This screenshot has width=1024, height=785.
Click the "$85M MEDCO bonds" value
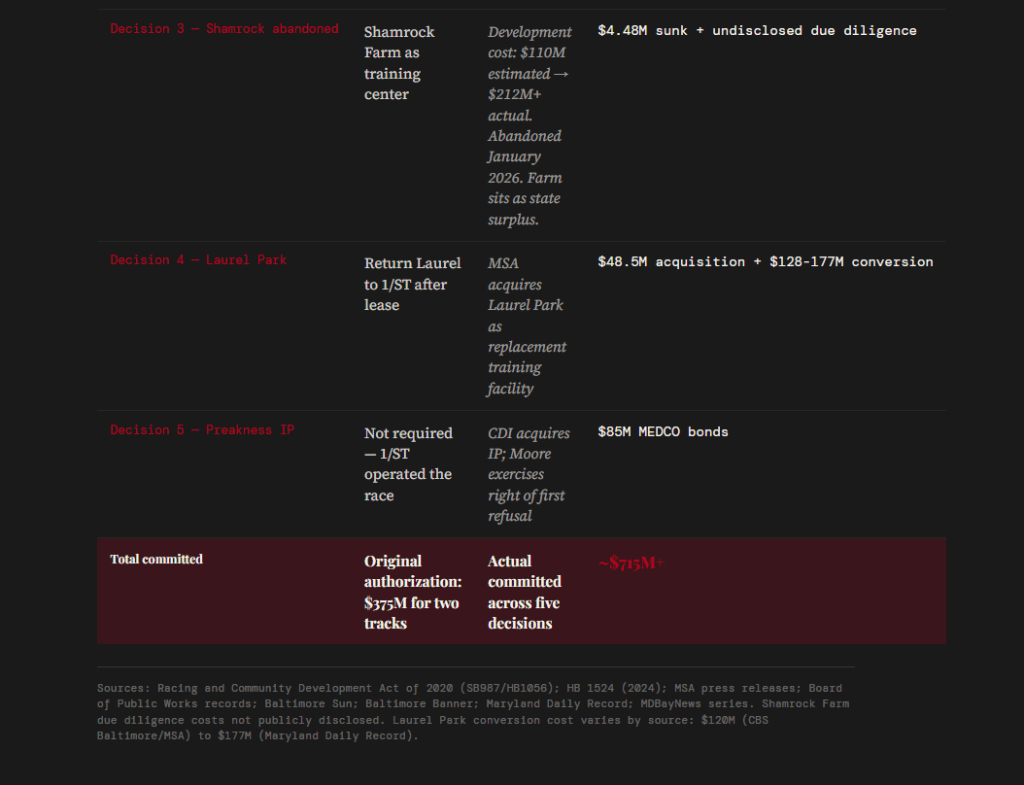point(663,432)
